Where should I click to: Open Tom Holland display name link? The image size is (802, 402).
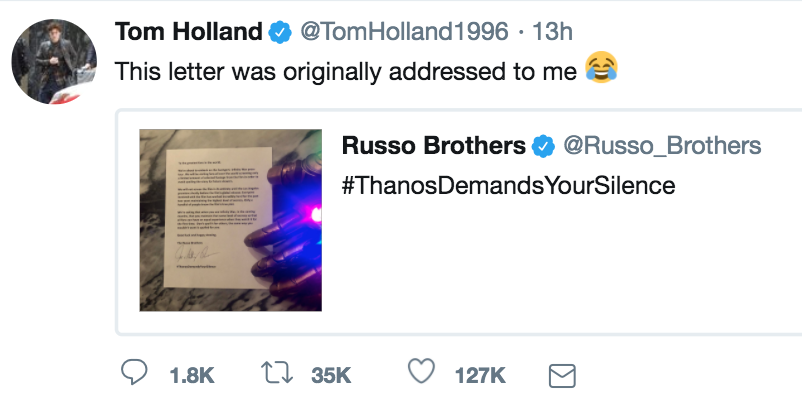point(189,32)
